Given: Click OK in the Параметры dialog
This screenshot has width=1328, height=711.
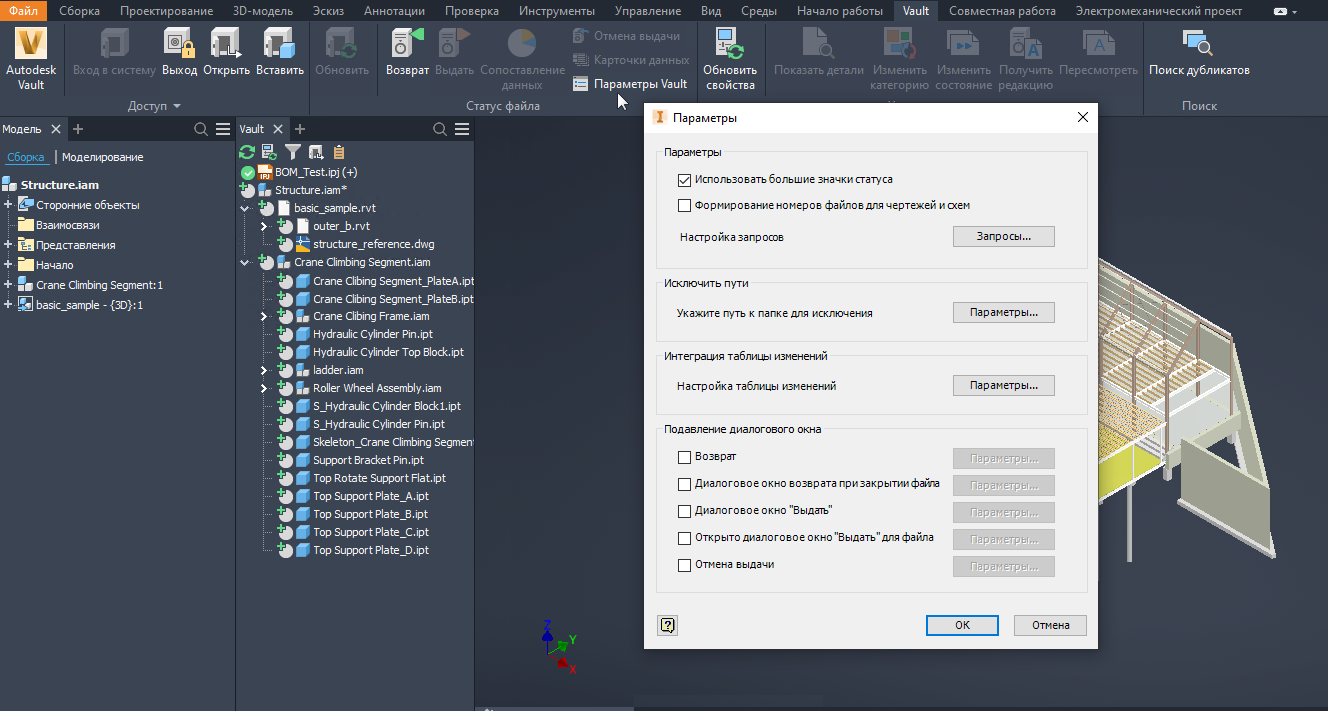Looking at the screenshot, I should click(962, 625).
